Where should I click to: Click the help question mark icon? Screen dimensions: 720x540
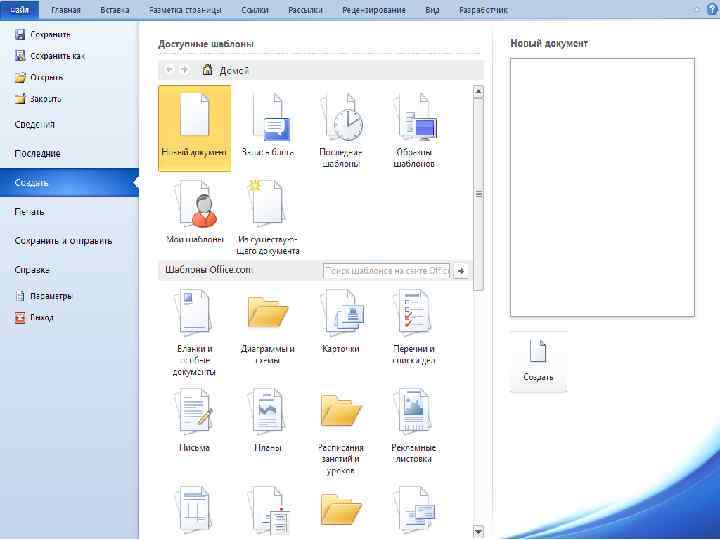click(712, 9)
